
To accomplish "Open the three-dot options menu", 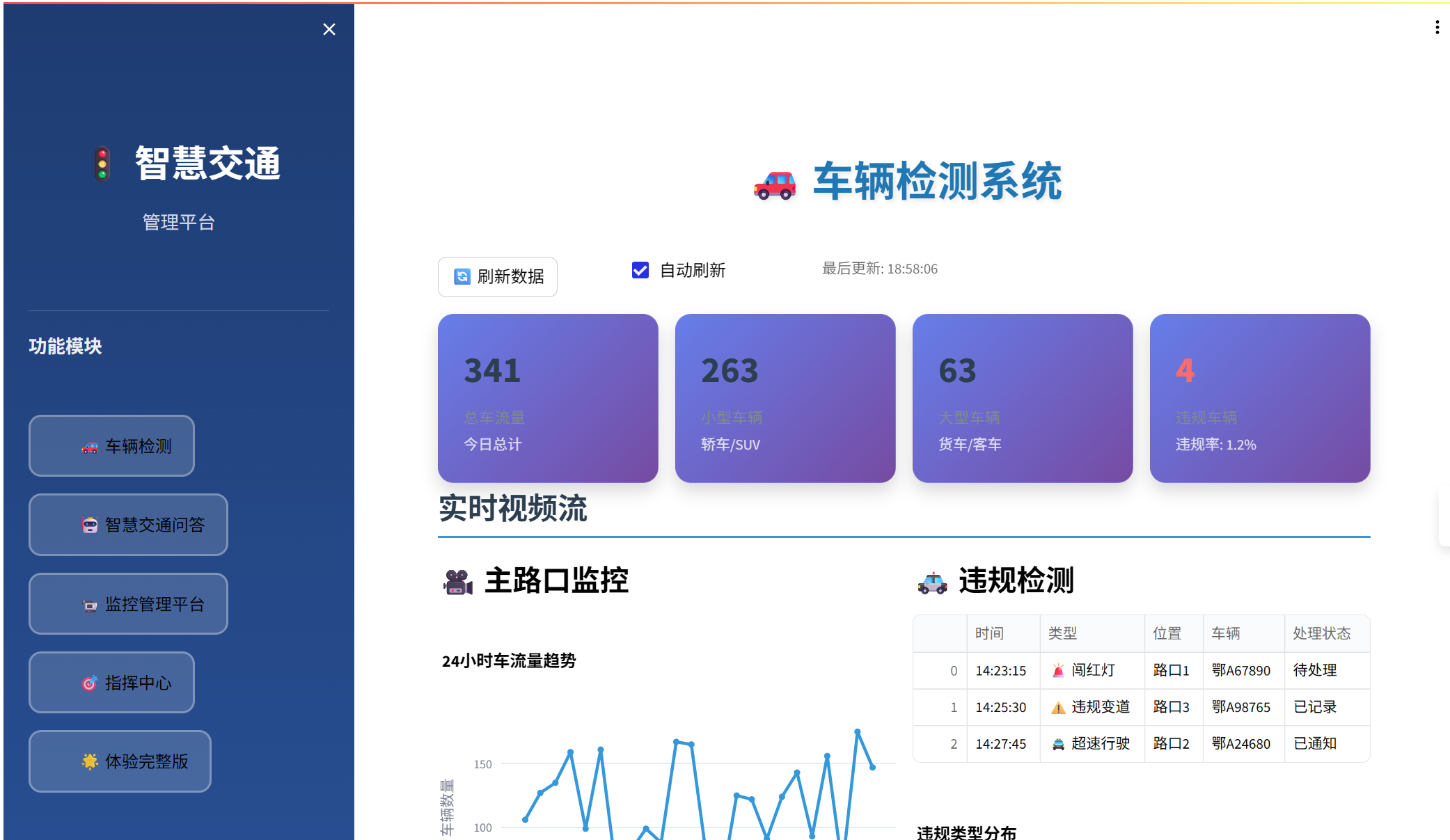I will click(1437, 27).
